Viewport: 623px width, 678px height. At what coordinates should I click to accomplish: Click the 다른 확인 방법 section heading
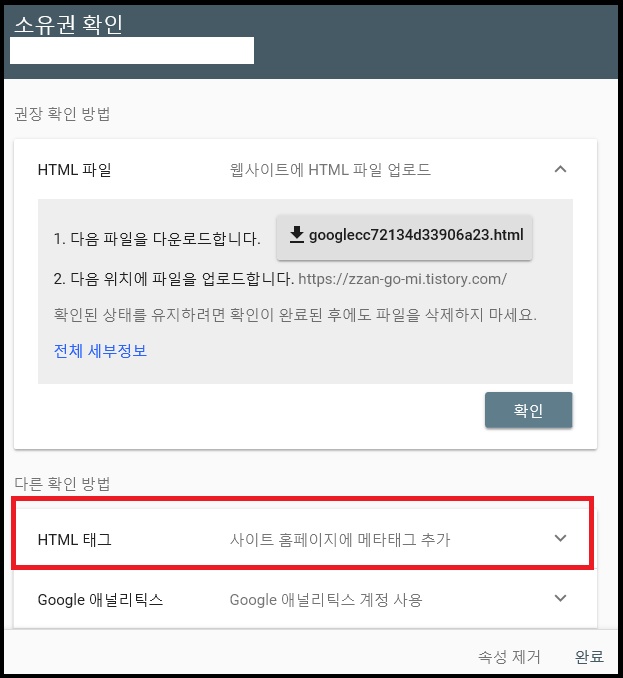coord(62,483)
